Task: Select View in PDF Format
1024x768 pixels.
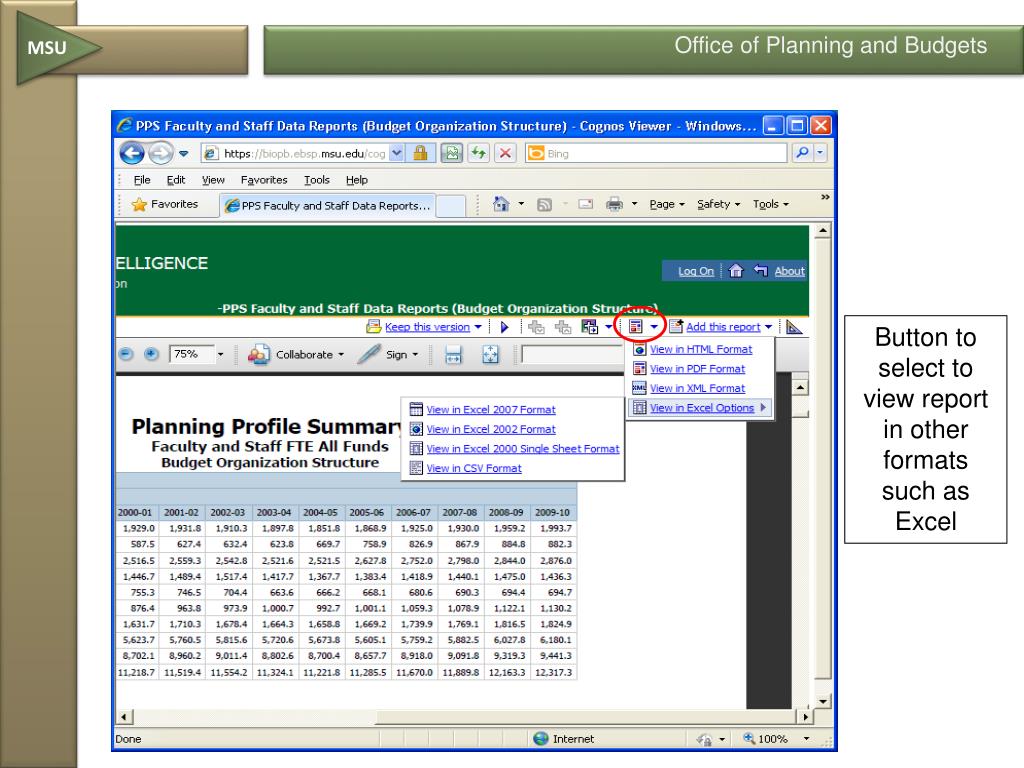Action: click(697, 369)
